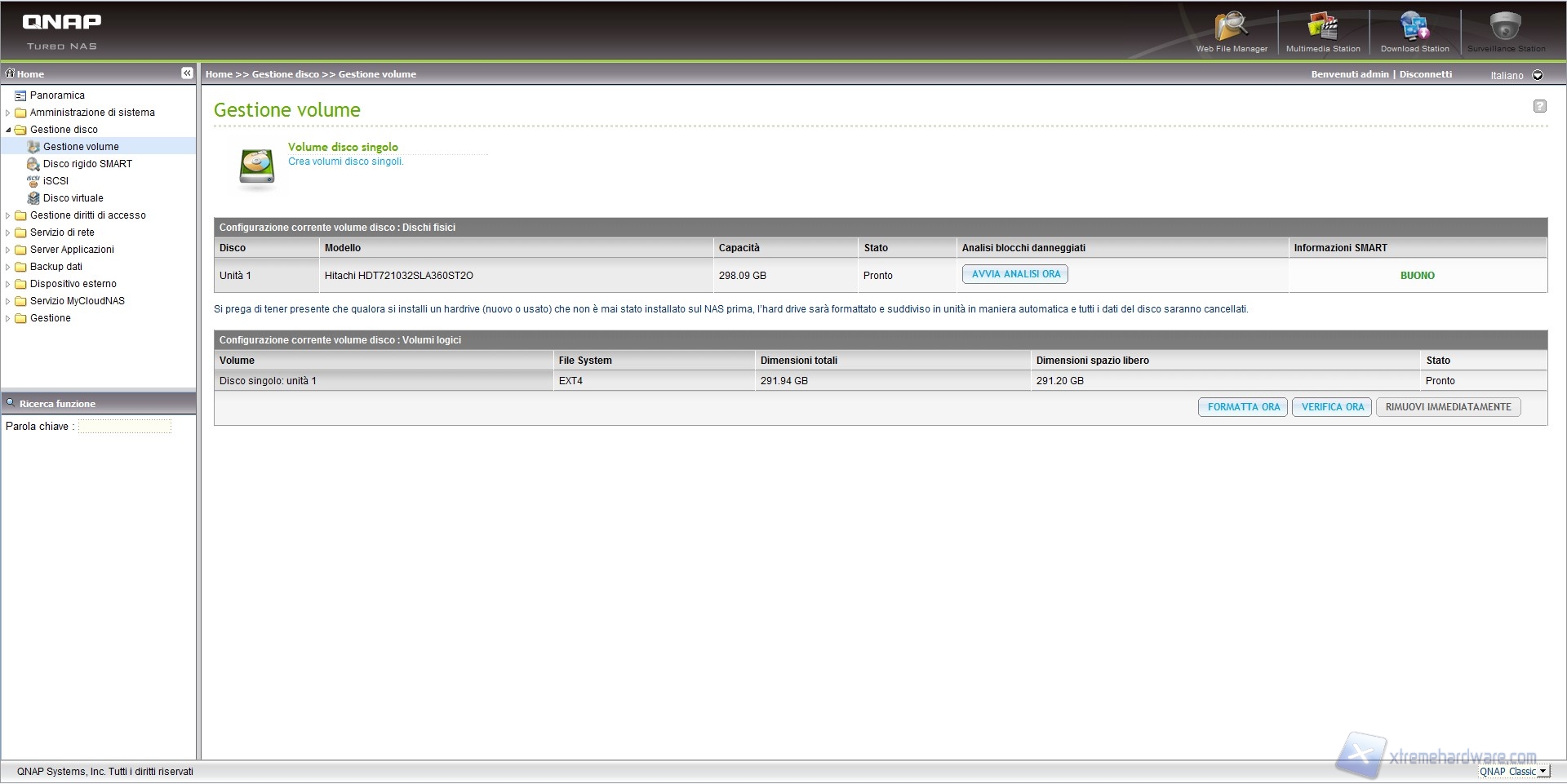The width and height of the screenshot is (1567, 784).
Task: Select Disco rigido SMART in tree
Action: point(87,164)
